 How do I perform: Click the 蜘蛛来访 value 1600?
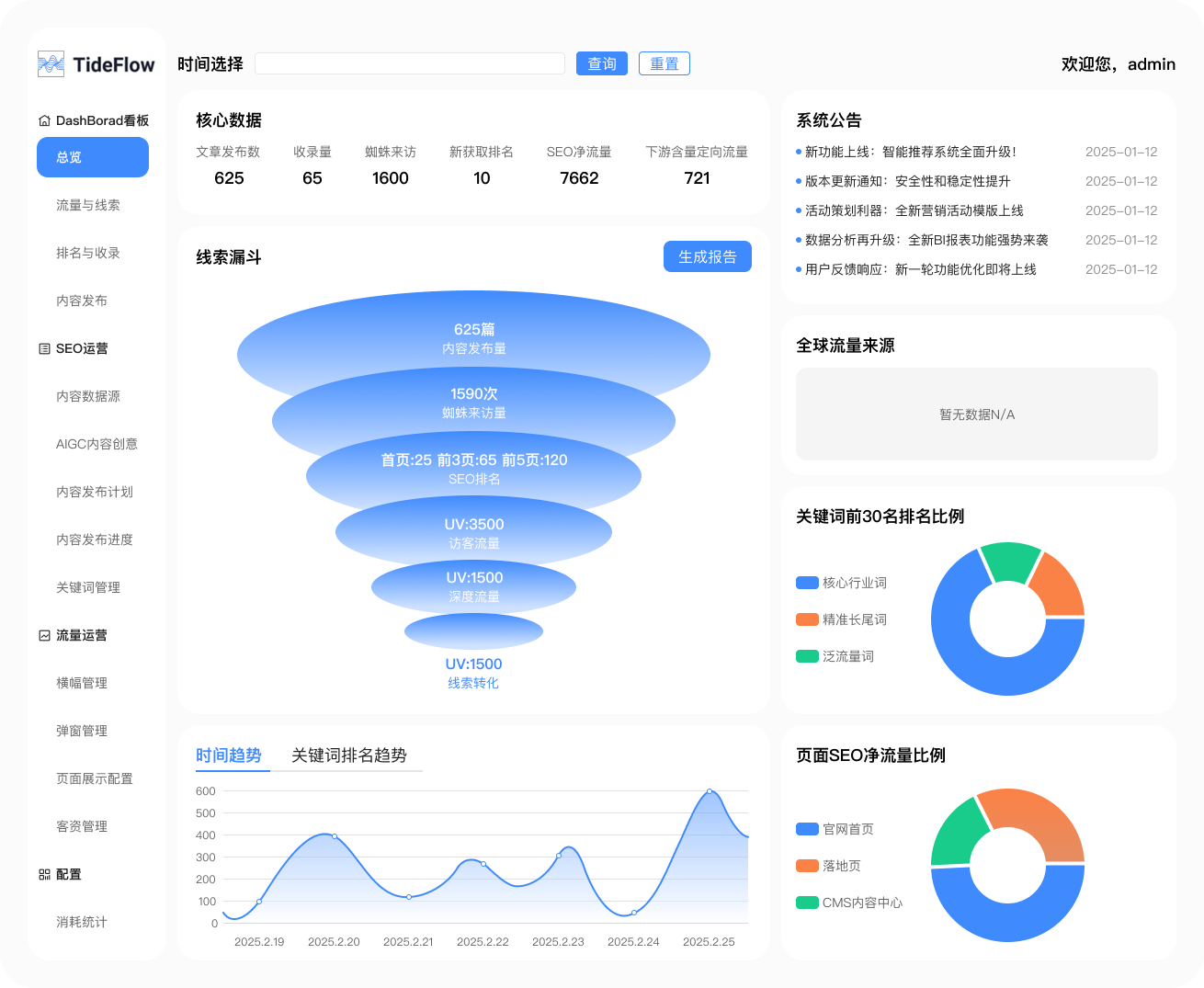[391, 178]
